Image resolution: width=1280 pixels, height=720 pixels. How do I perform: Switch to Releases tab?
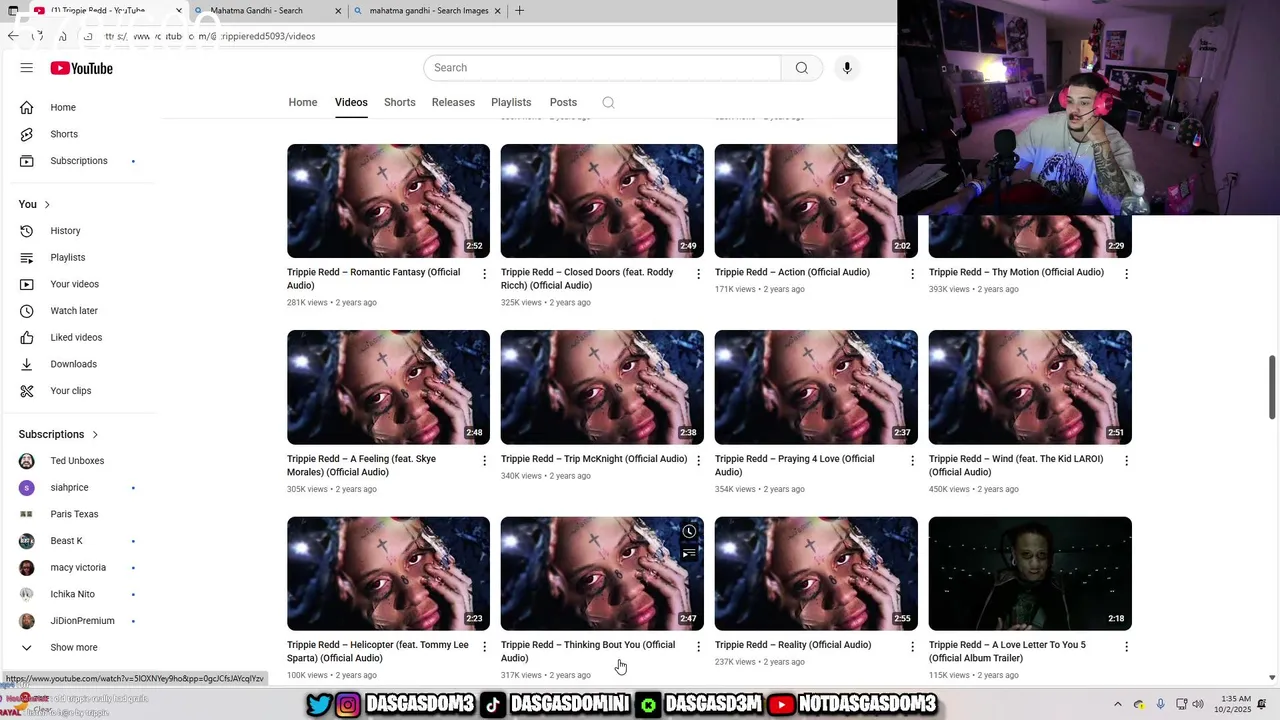coord(453,102)
